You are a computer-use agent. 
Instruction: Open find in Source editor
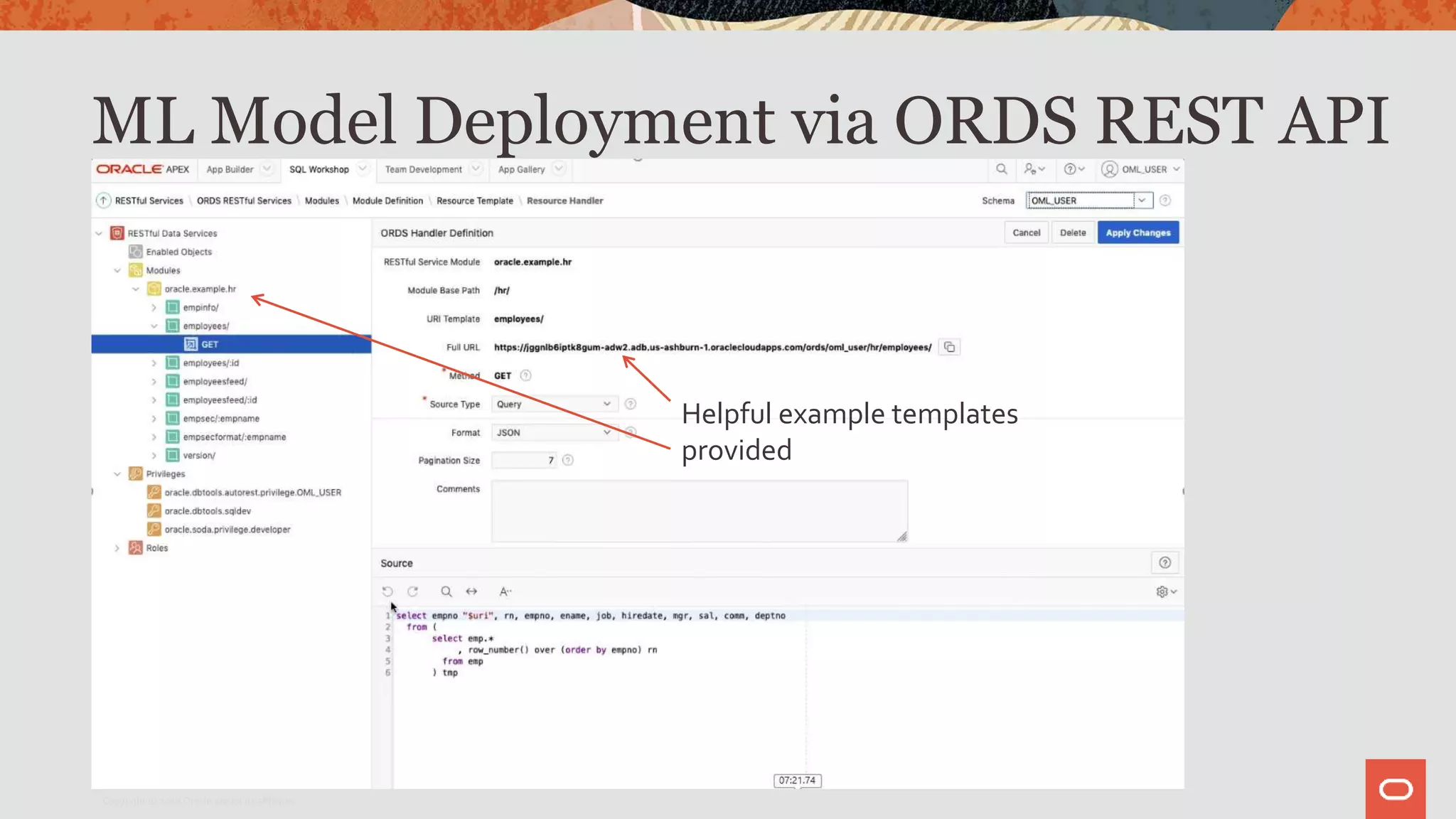[x=446, y=591]
